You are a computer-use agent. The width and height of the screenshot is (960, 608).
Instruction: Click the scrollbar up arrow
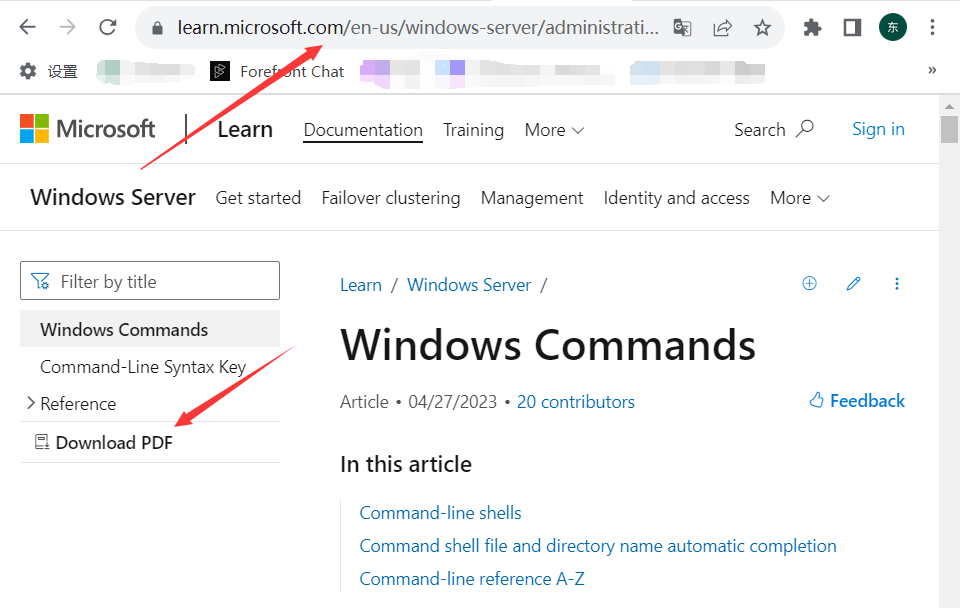coord(950,106)
